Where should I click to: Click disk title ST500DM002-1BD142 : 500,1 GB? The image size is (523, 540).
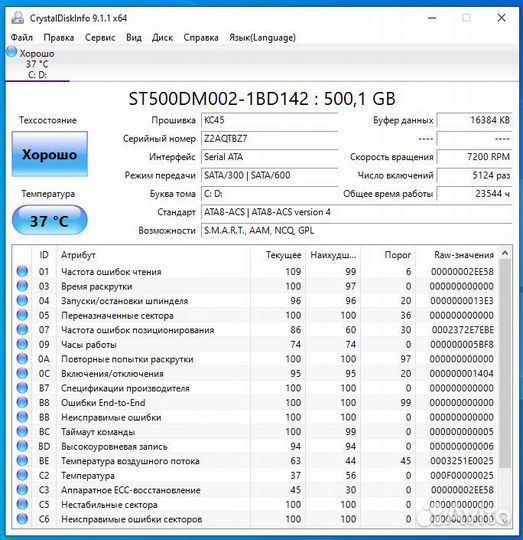(x=262, y=98)
